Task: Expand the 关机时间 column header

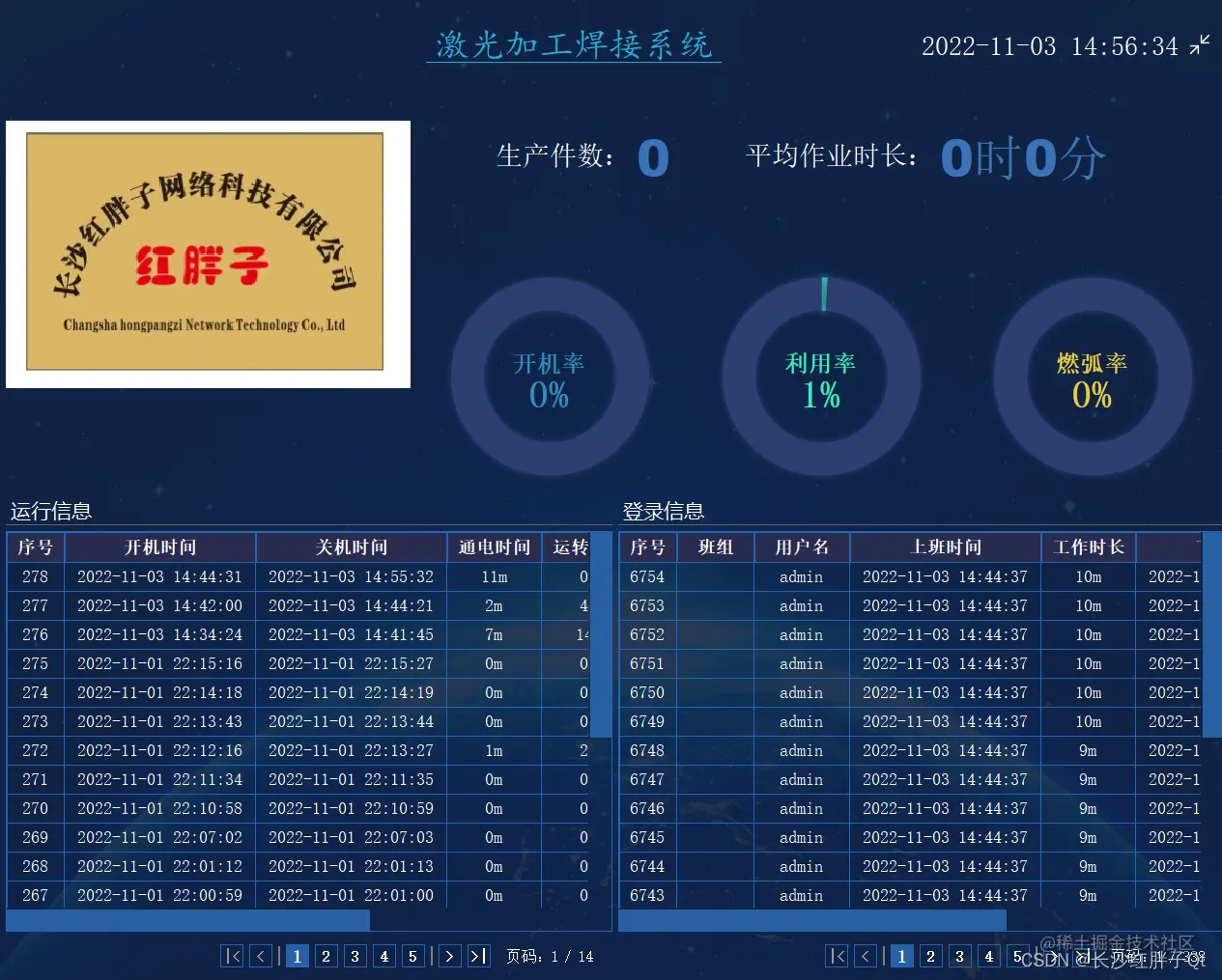Action: pyautogui.click(x=353, y=546)
